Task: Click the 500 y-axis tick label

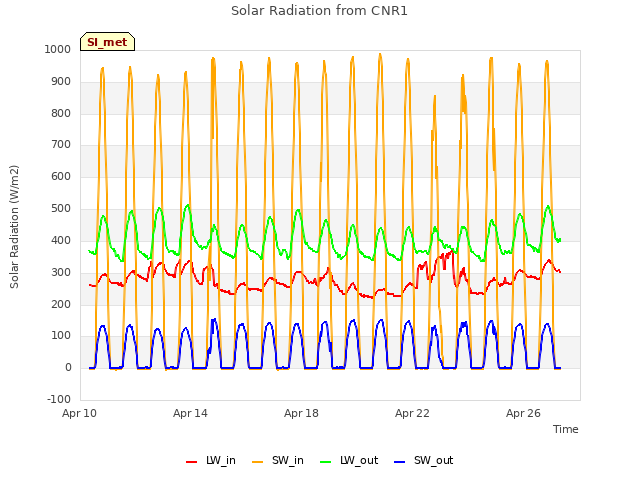Action: tap(61, 209)
